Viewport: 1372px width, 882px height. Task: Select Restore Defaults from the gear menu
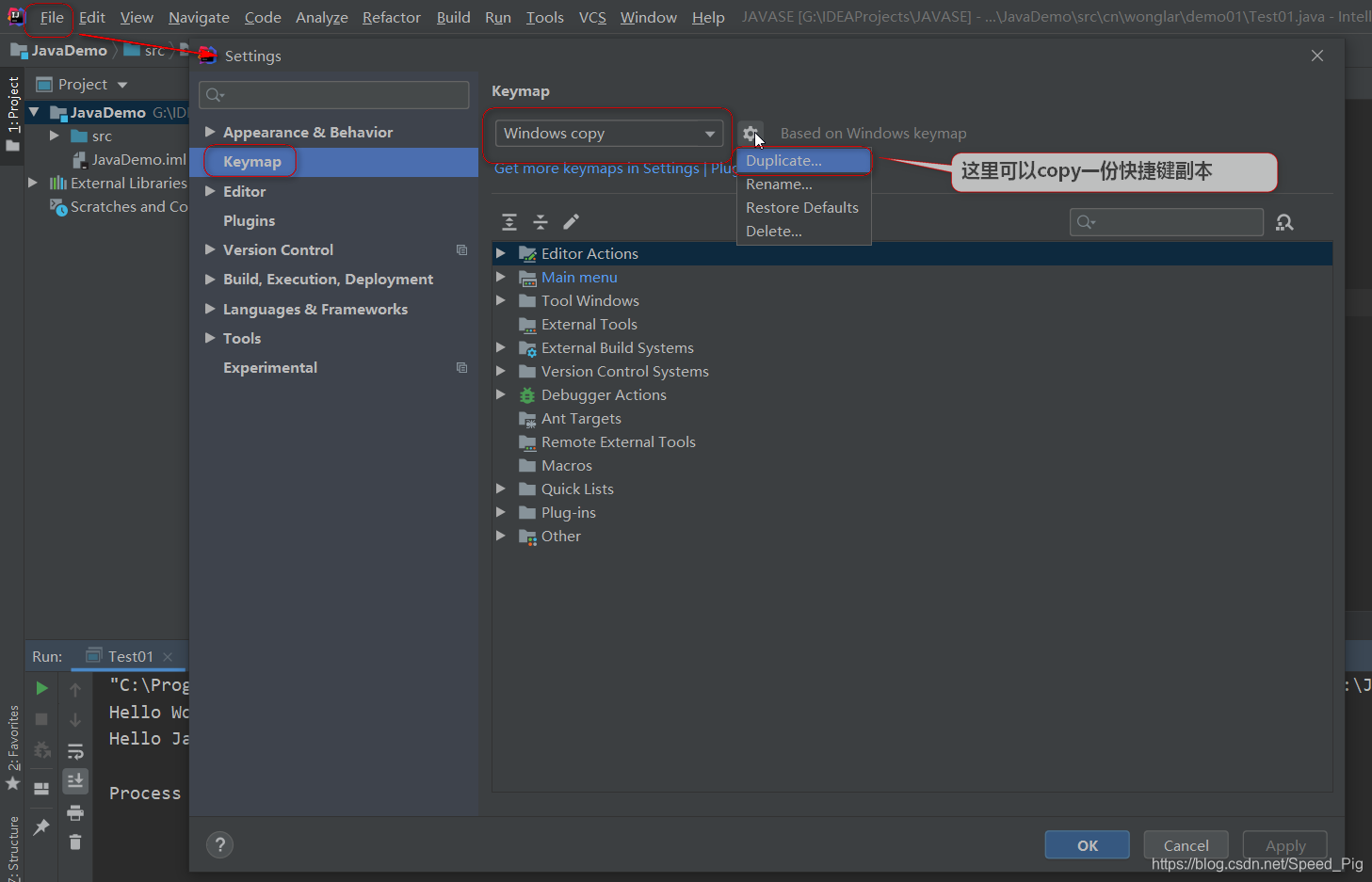coord(803,208)
